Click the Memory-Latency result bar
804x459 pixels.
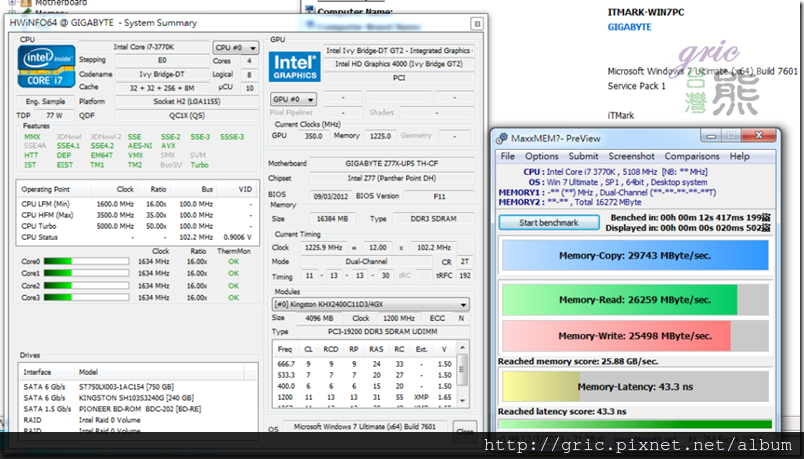(633, 386)
